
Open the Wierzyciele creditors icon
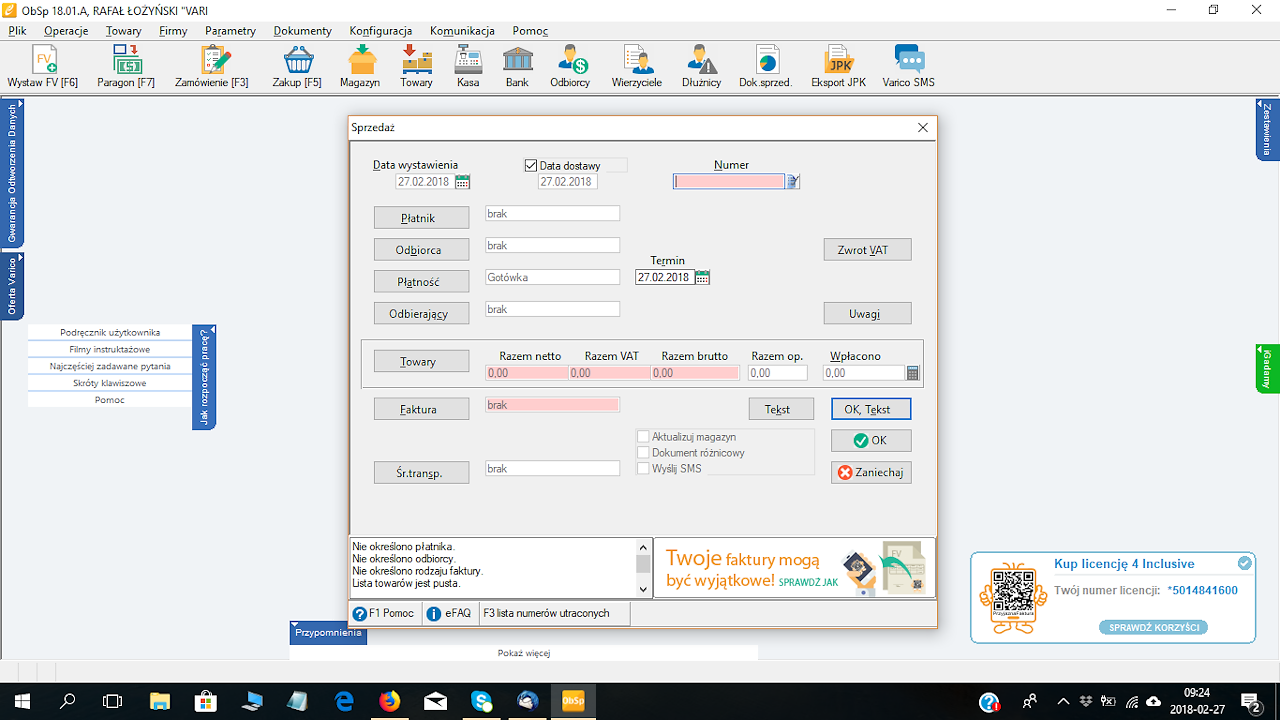(637, 67)
